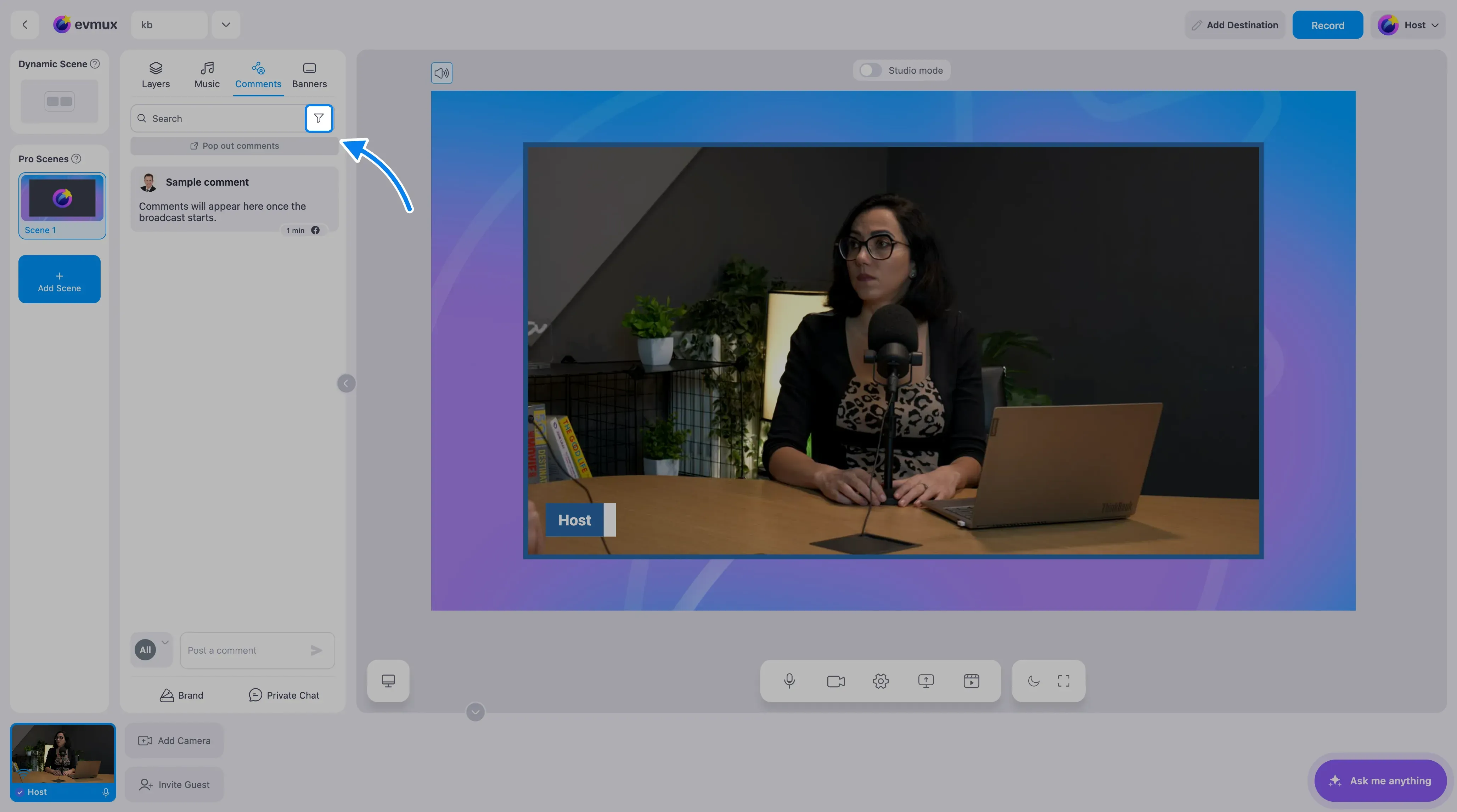1457x812 pixels.
Task: Mute microphone in bottom toolbar
Action: click(x=789, y=681)
